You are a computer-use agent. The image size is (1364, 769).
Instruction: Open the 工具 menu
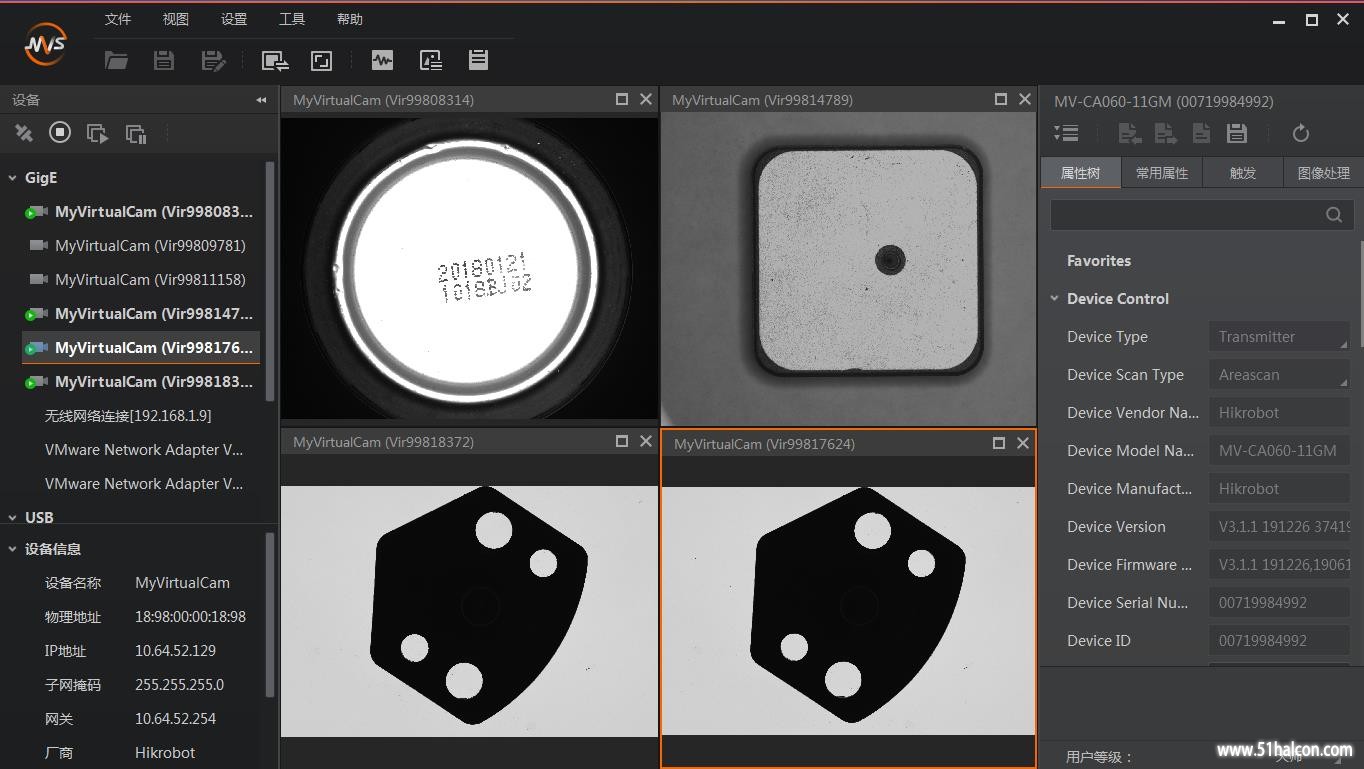pyautogui.click(x=292, y=19)
